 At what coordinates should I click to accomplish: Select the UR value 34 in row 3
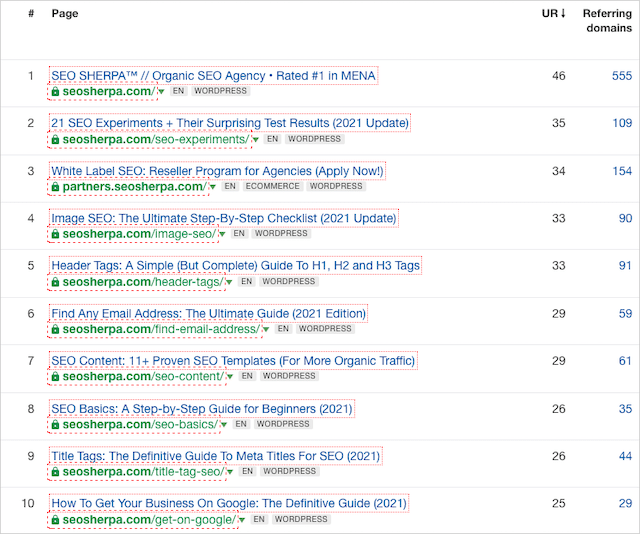(559, 171)
